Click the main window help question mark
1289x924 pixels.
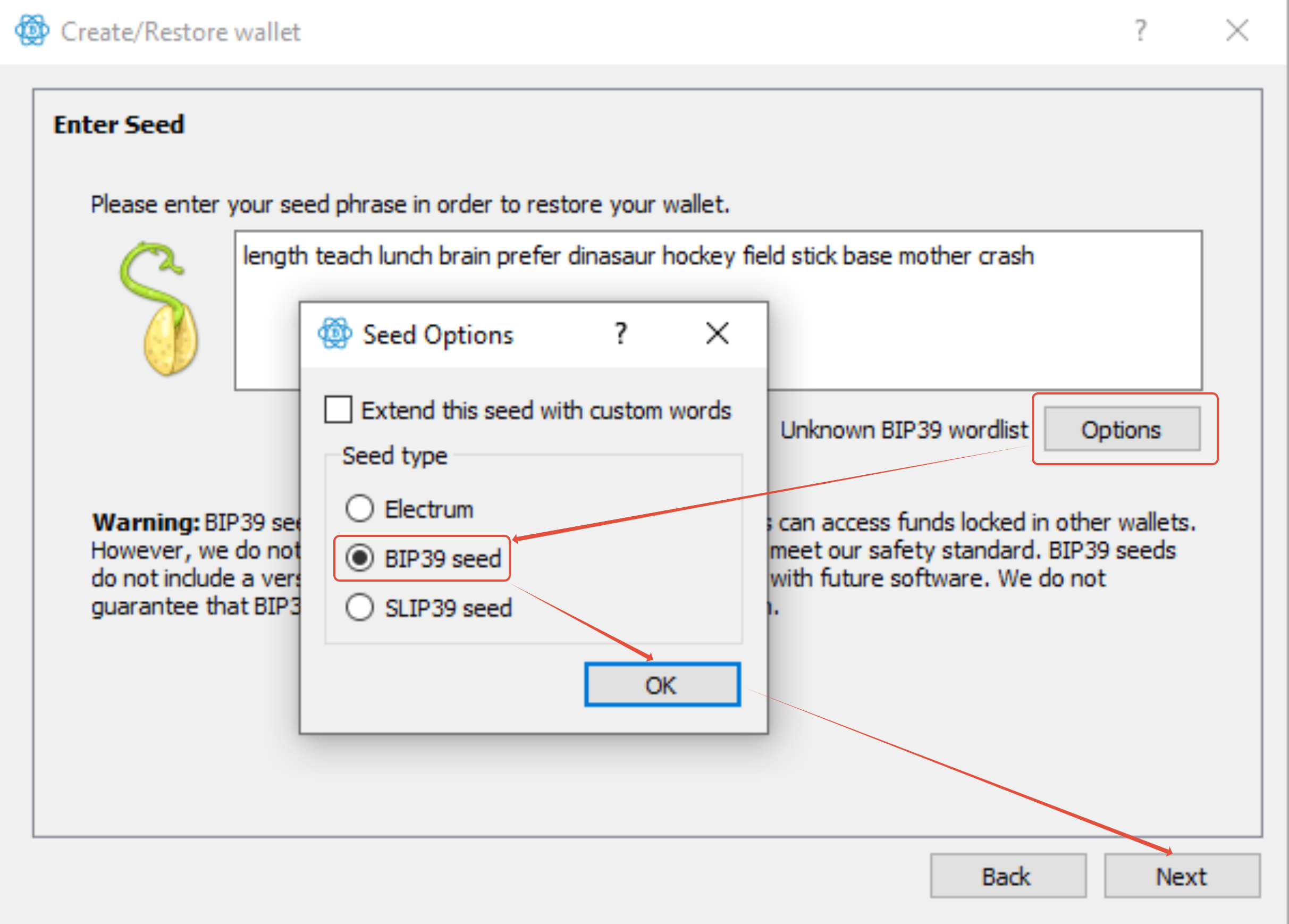(x=1140, y=31)
